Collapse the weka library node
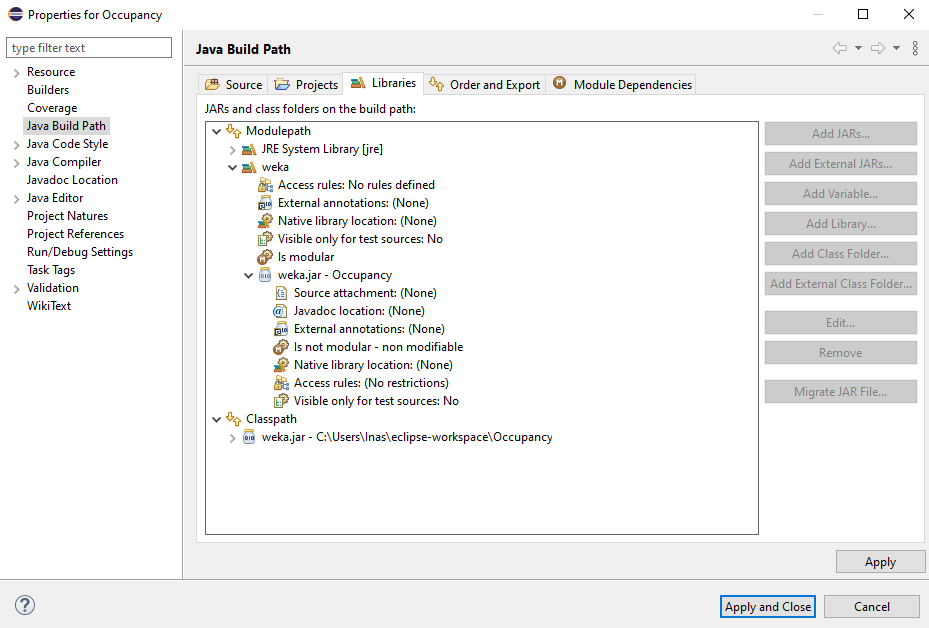 point(233,167)
